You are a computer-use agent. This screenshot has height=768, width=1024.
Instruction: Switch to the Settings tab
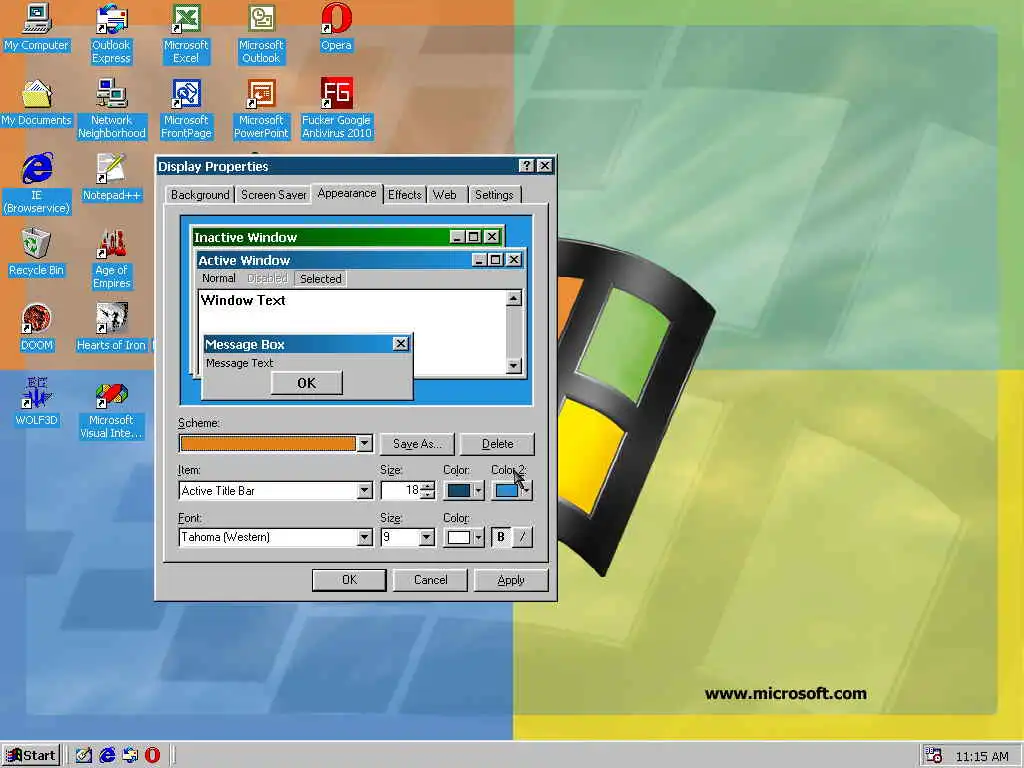coord(494,195)
